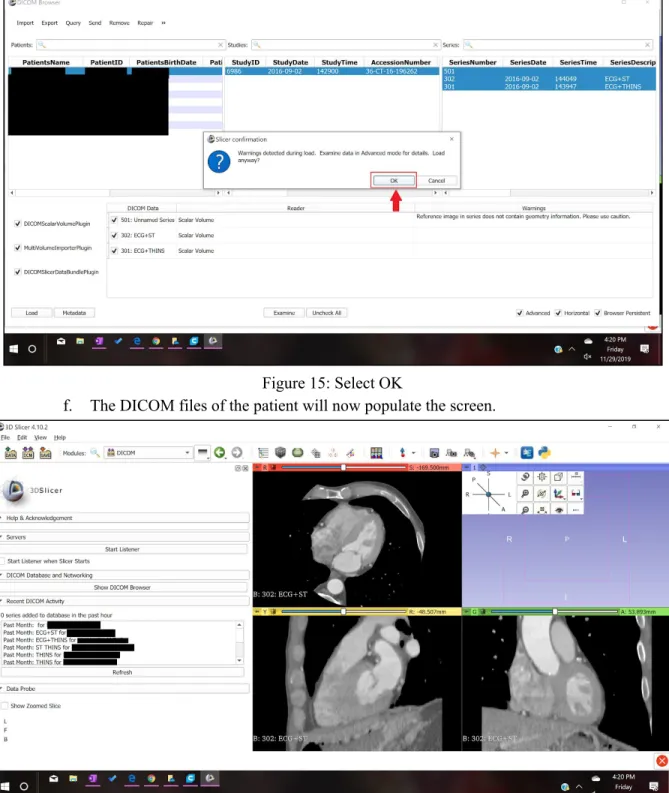Click the module search magnifier icon
669x793 pixels.
pyautogui.click(x=95, y=453)
